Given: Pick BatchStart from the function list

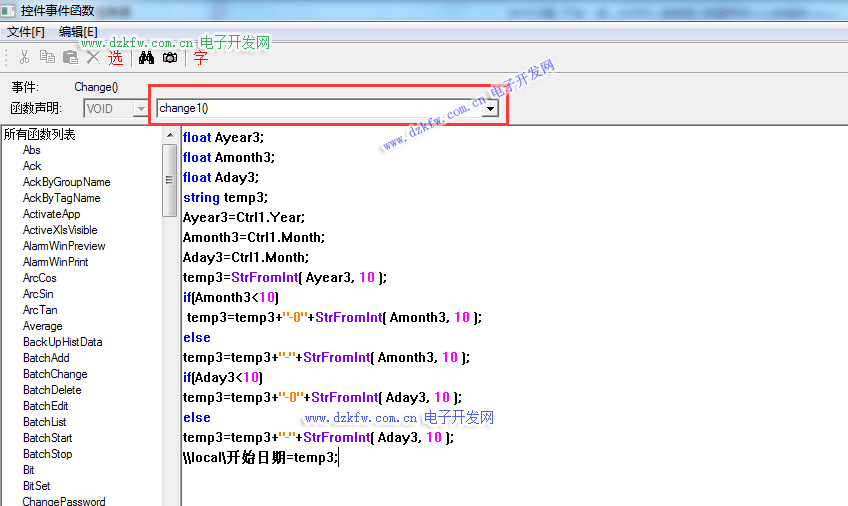Looking at the screenshot, I should coord(47,438).
